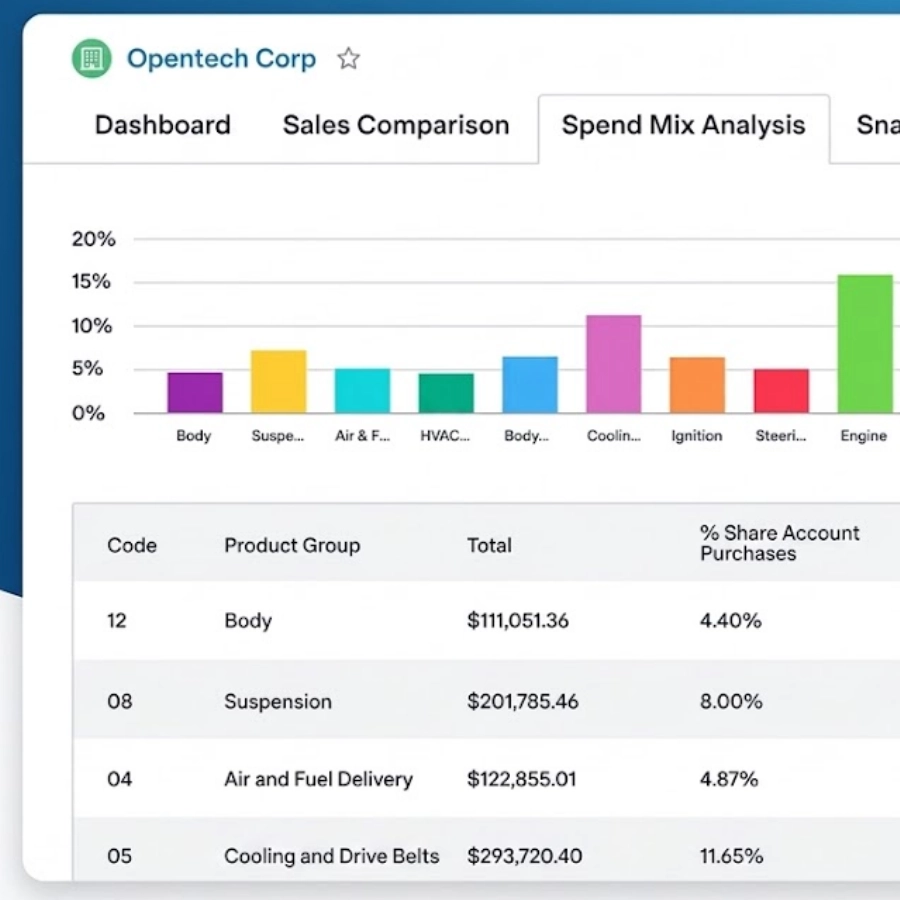Click the total $293,720.40
900x900 pixels.
pyautogui.click(x=525, y=856)
